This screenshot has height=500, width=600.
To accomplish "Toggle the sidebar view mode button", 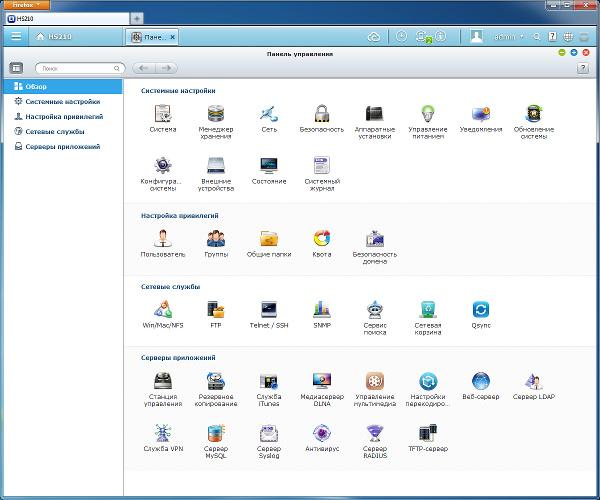I will tap(16, 68).
